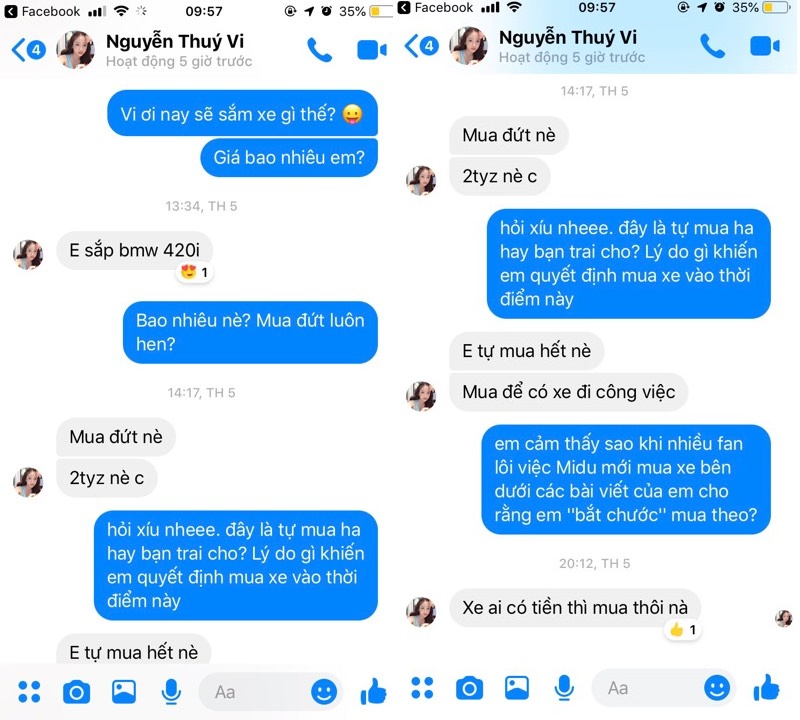Screen dimensions: 800x720
Task: Open thumbs-up reaction on 'Xe ai có tiền' message
Action: coord(683,630)
